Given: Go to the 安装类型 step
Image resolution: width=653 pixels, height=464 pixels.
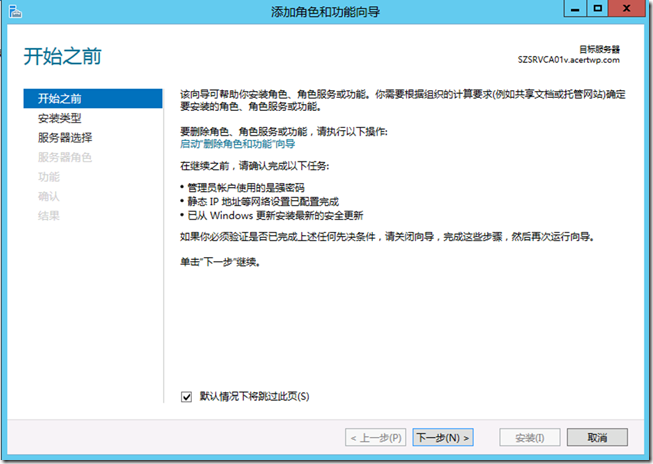Looking at the screenshot, I should pos(60,118).
